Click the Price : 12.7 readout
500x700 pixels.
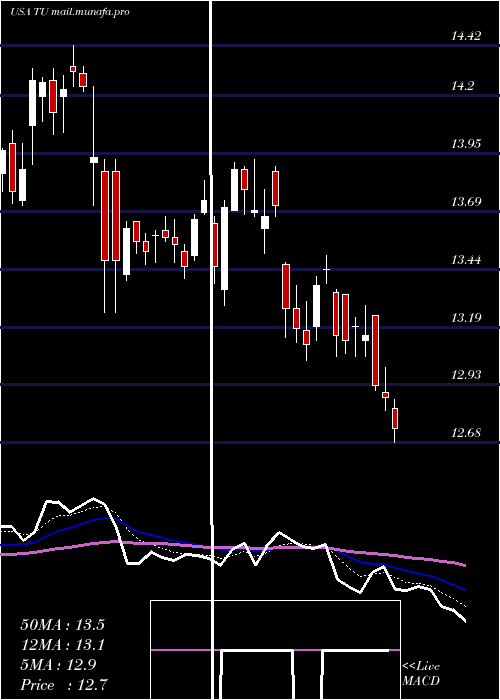64,685
